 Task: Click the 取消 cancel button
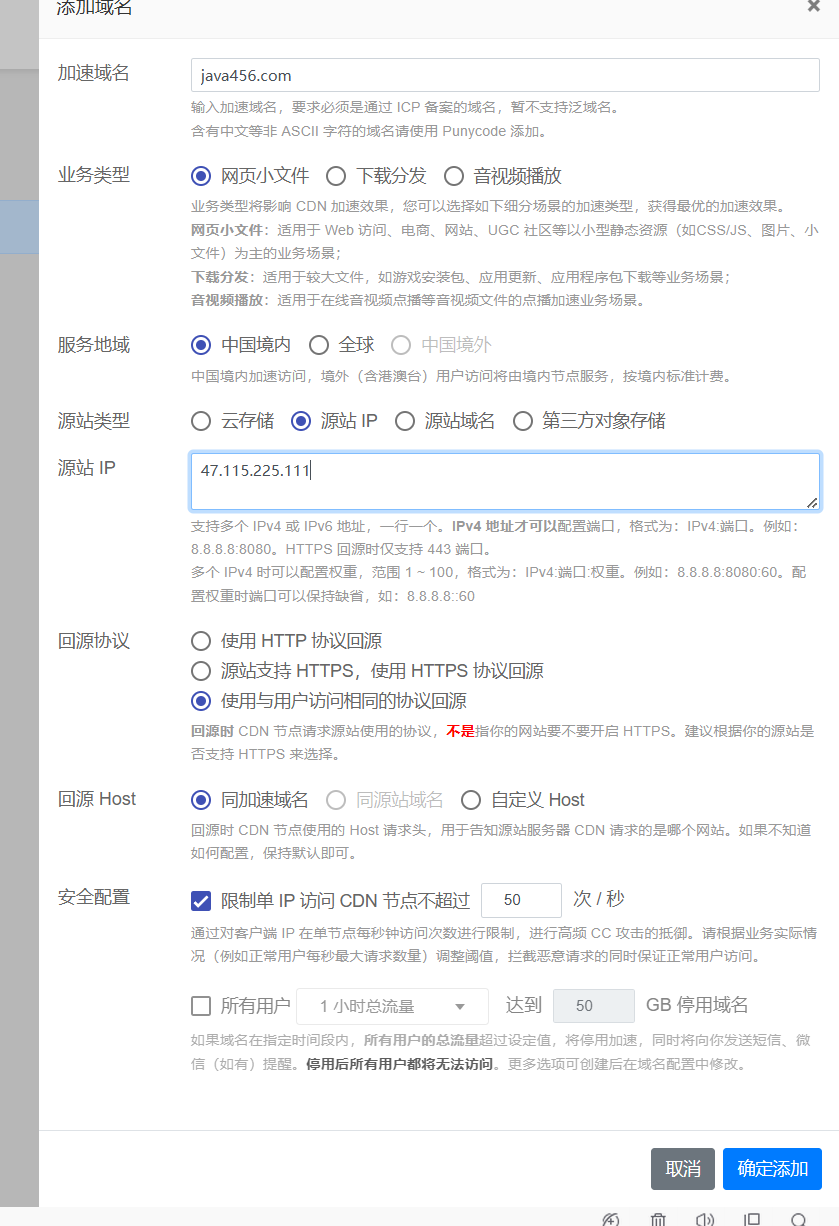tap(682, 1168)
